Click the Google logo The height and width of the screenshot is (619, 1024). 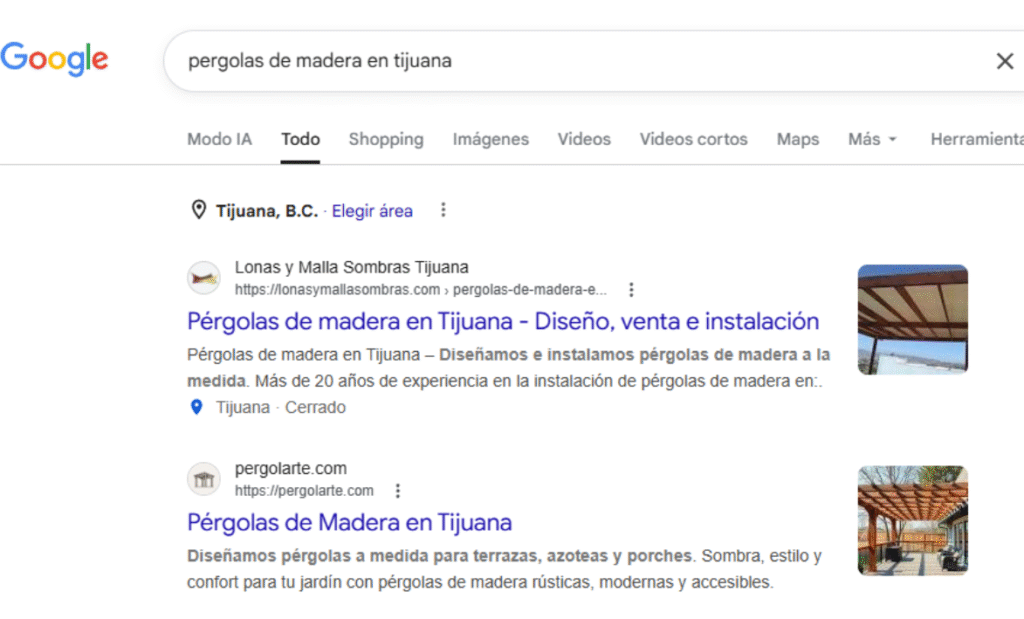[54, 59]
